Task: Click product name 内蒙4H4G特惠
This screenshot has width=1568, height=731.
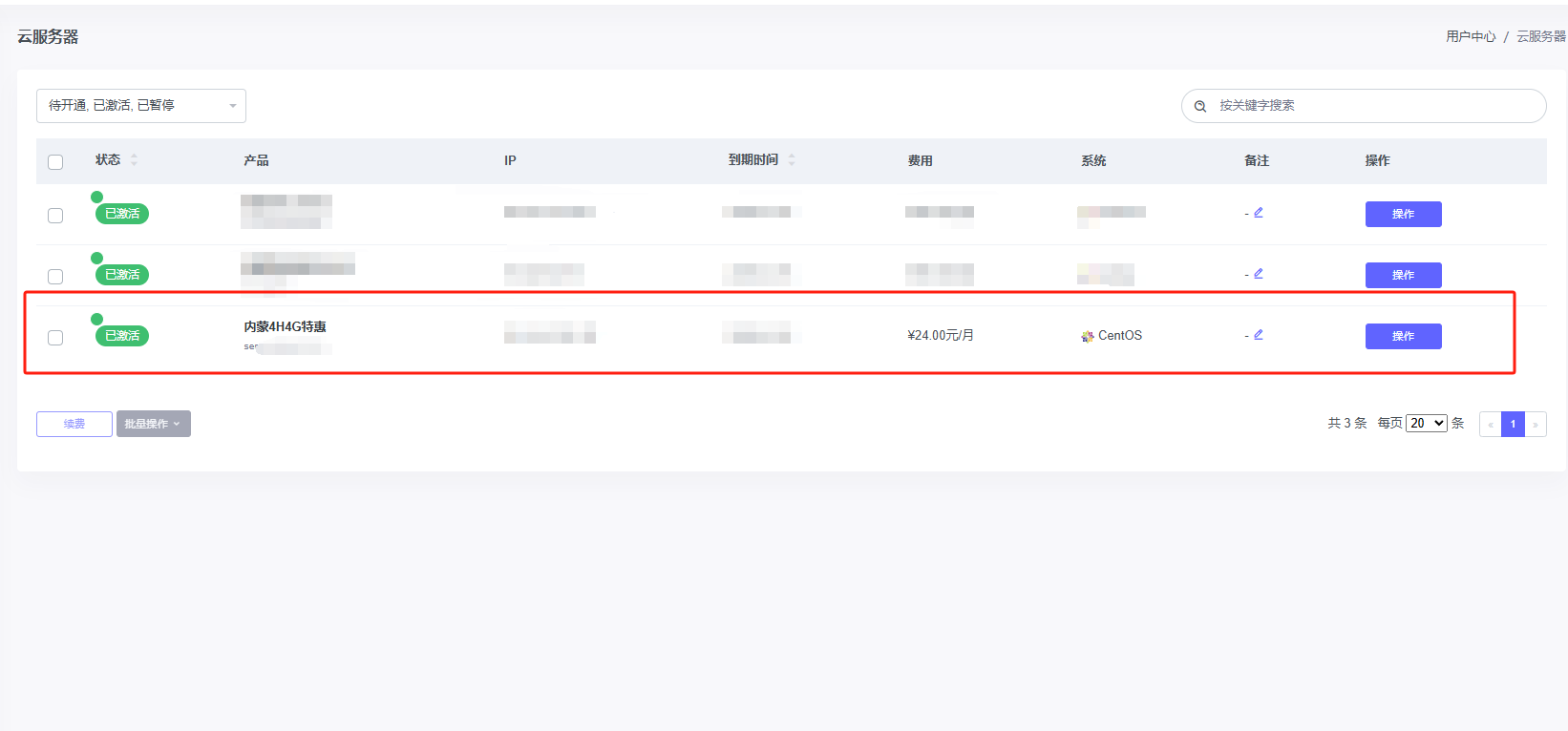Action: tap(285, 326)
